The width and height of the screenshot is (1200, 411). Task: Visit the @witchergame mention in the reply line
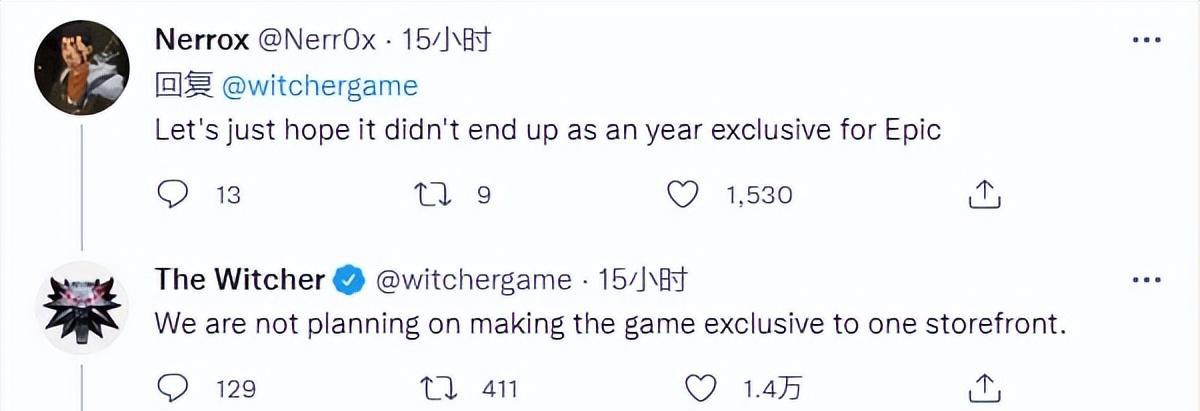point(318,86)
